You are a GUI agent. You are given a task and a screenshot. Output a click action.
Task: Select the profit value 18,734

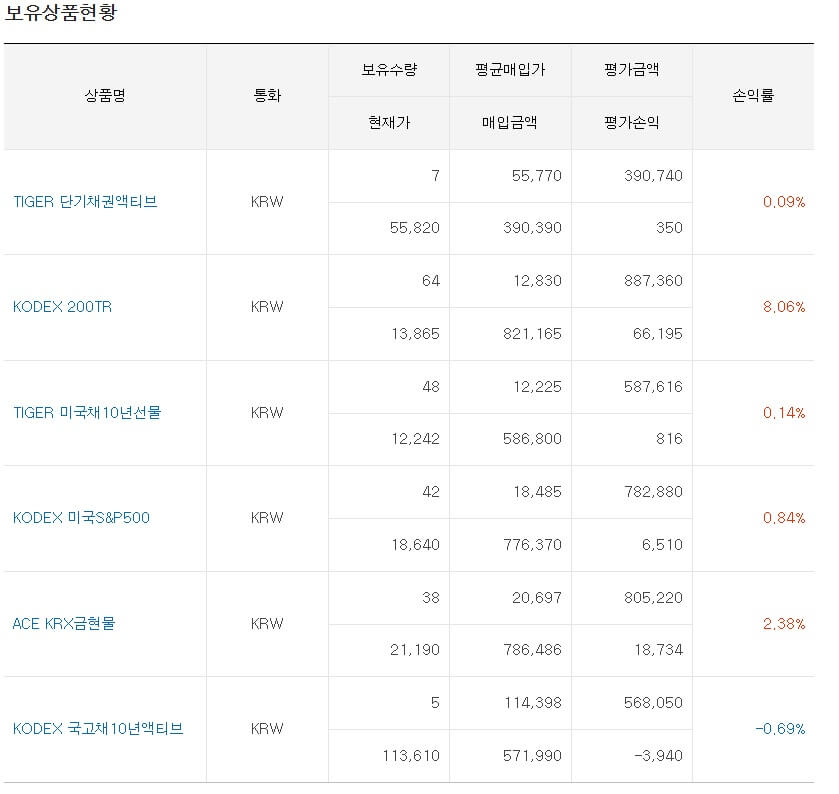[x=659, y=650]
